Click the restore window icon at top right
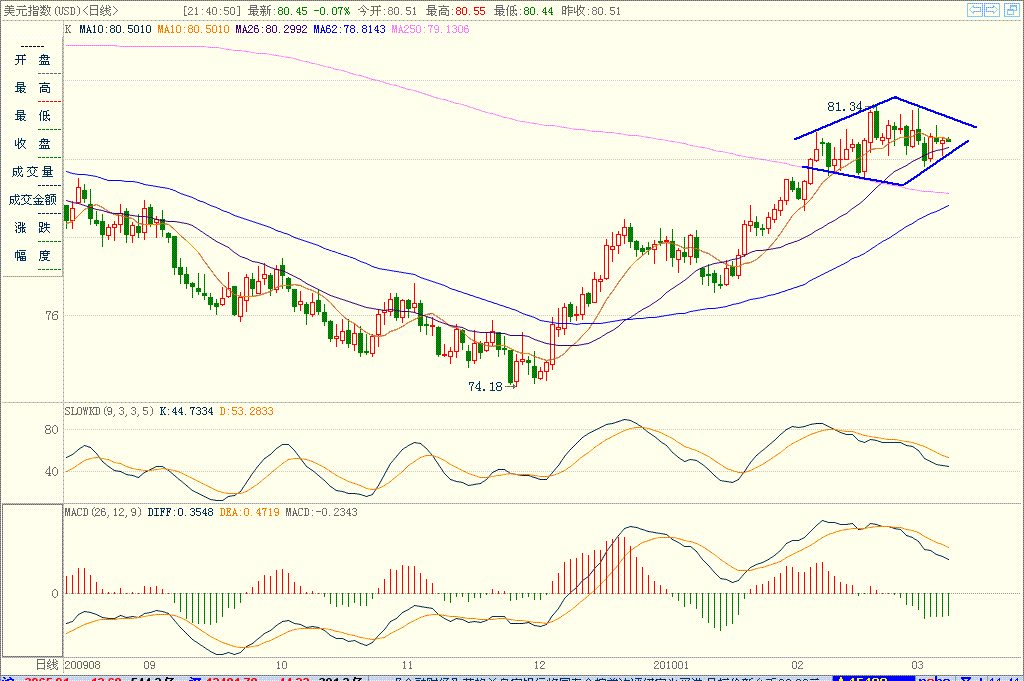This screenshot has height=681, width=1024. coord(1012,10)
